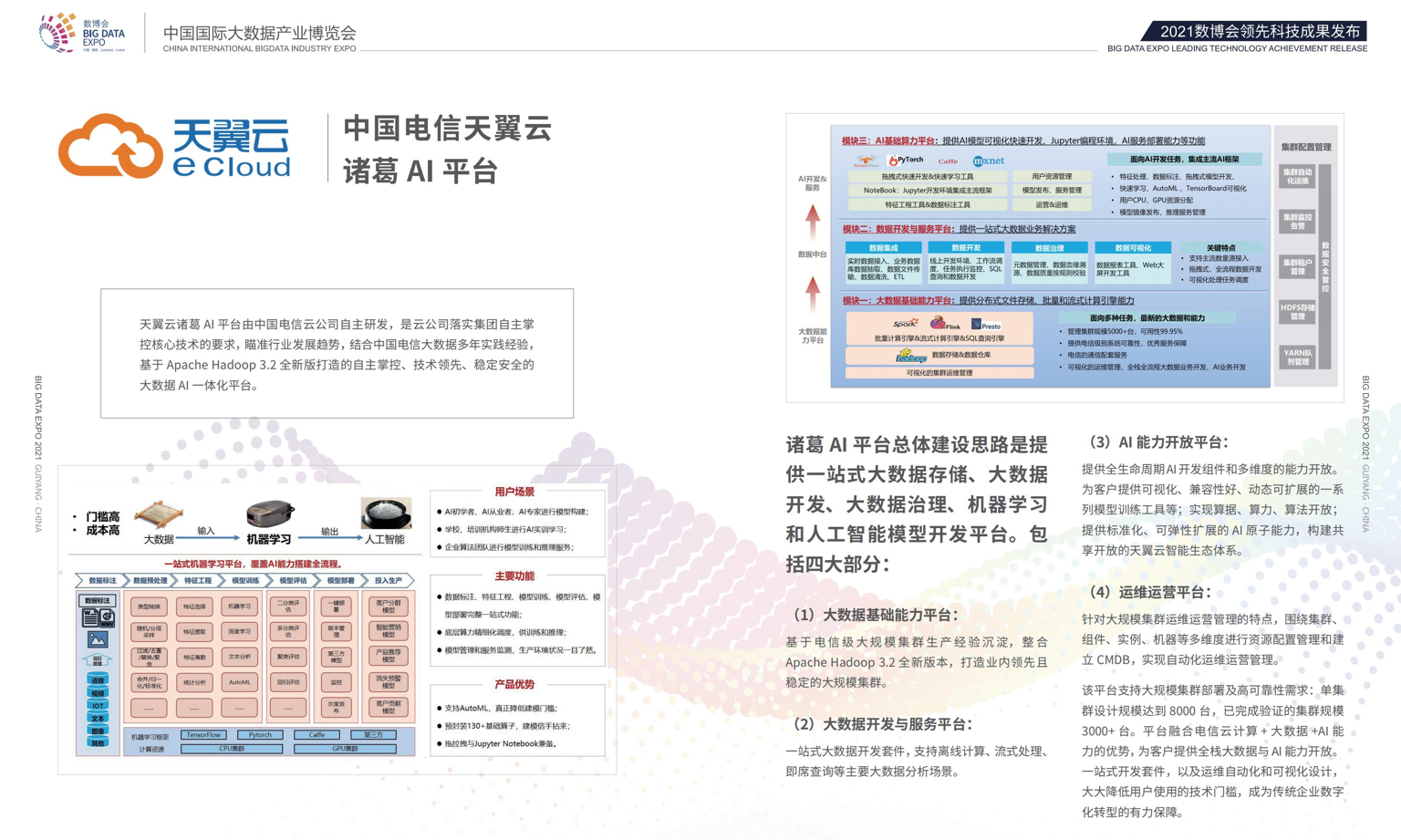
Task: Click the Spark logo in module one
Action: click(905, 324)
